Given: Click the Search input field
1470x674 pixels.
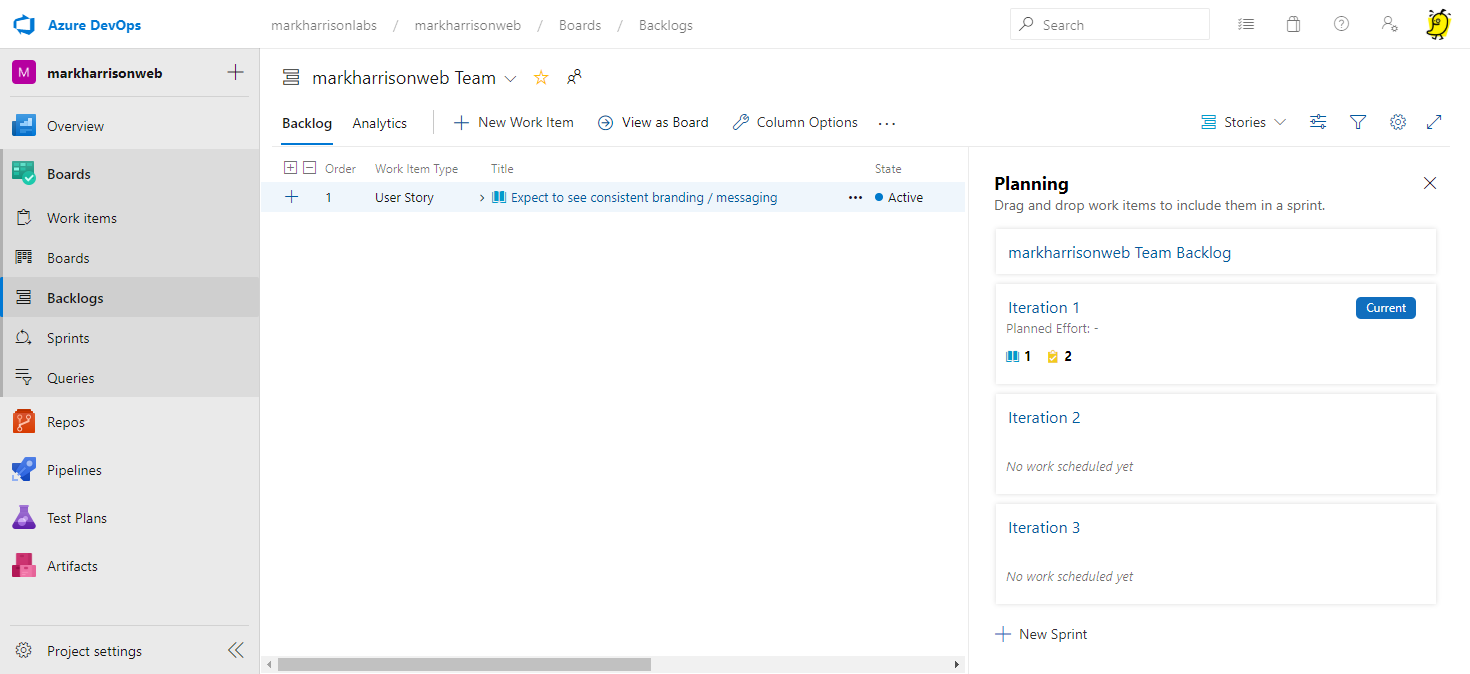Looking at the screenshot, I should point(1110,25).
